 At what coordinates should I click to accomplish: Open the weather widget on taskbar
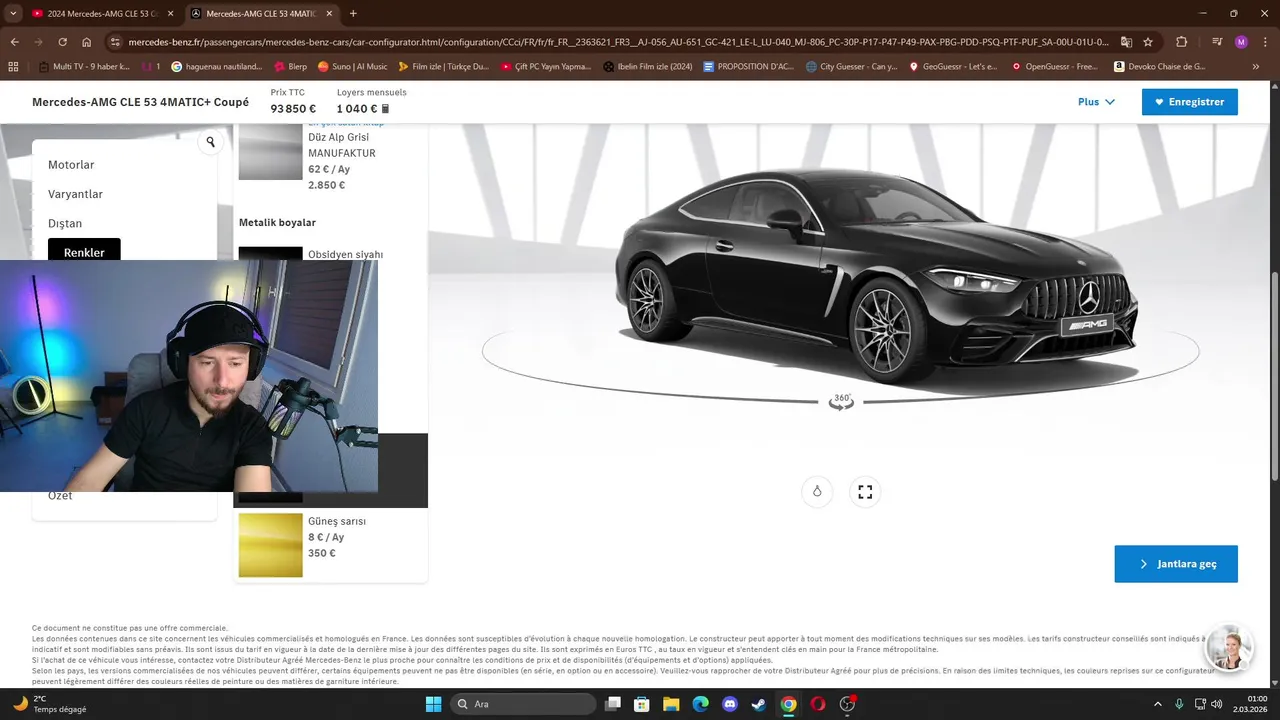[x=48, y=704]
